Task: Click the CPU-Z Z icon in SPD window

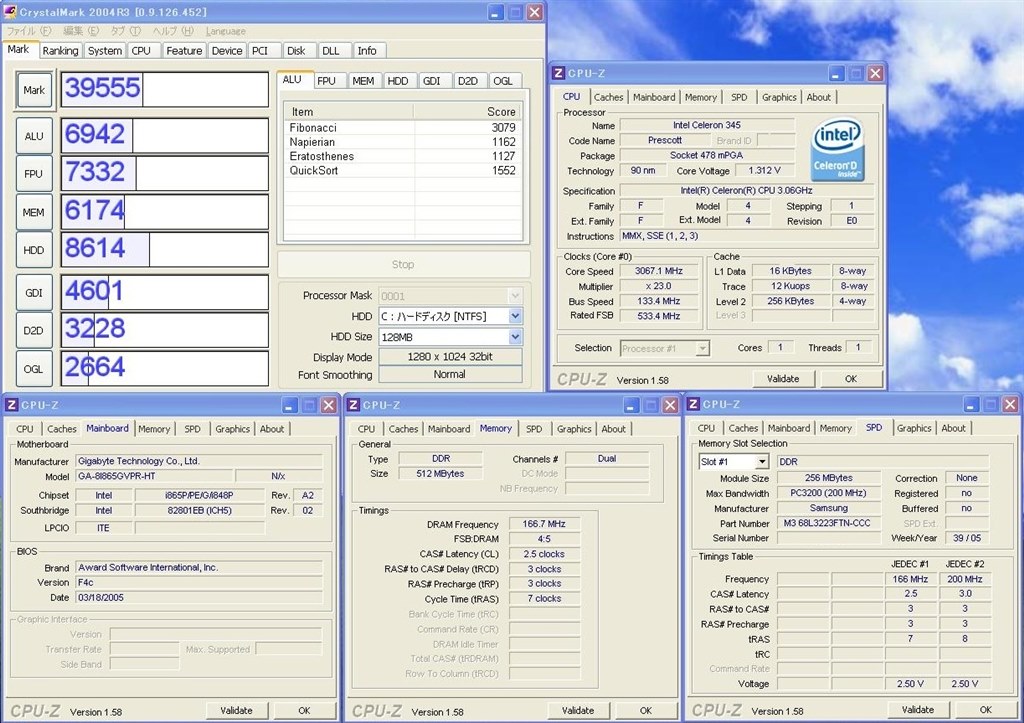Action: [694, 404]
